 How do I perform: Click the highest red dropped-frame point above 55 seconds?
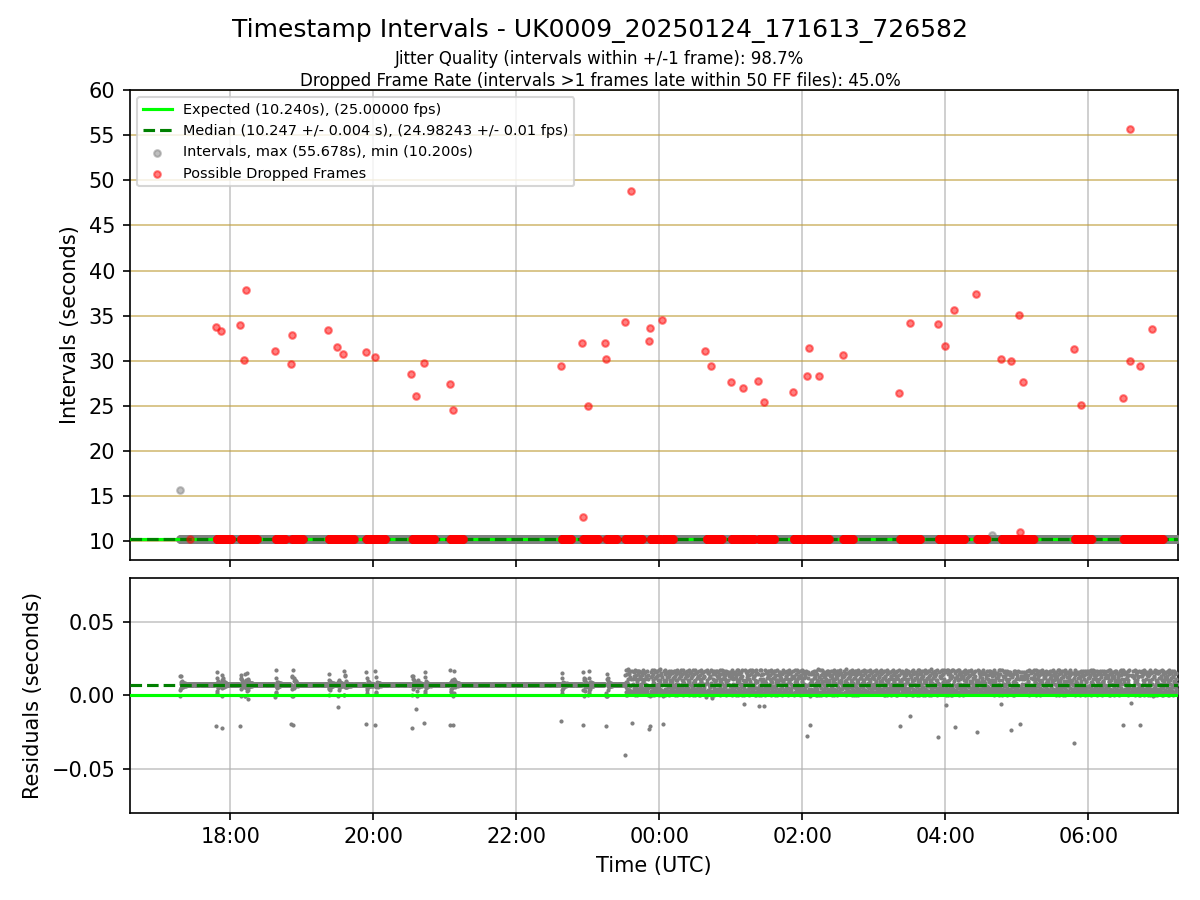point(1130,129)
